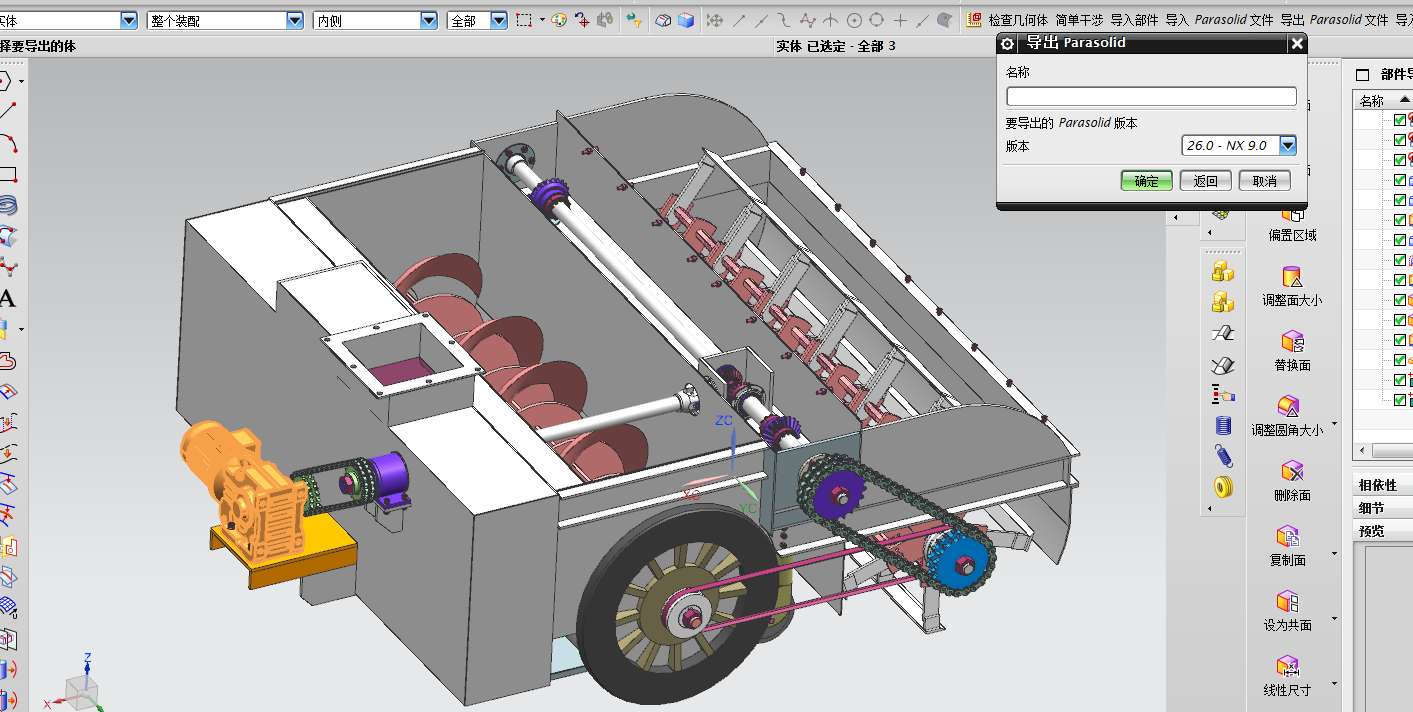Expand the arrow next to 设为共面

(1334, 619)
